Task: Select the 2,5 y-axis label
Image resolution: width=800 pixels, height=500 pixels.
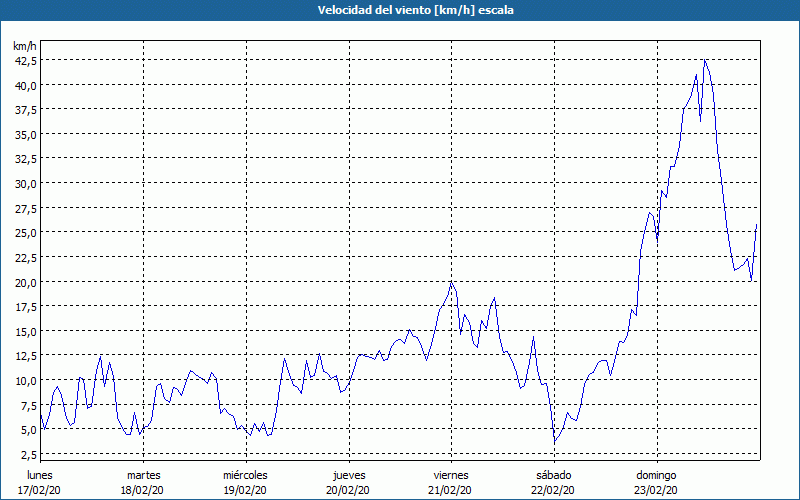Action: click(28, 455)
